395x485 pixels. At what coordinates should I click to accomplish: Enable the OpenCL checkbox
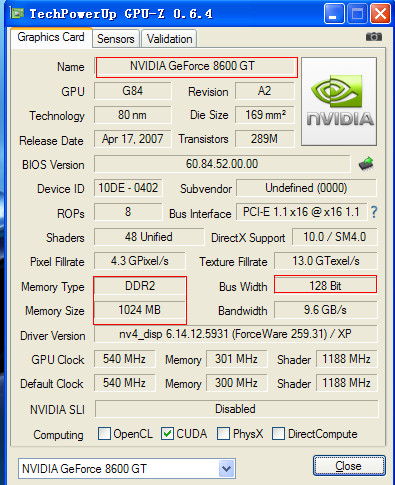(104, 434)
